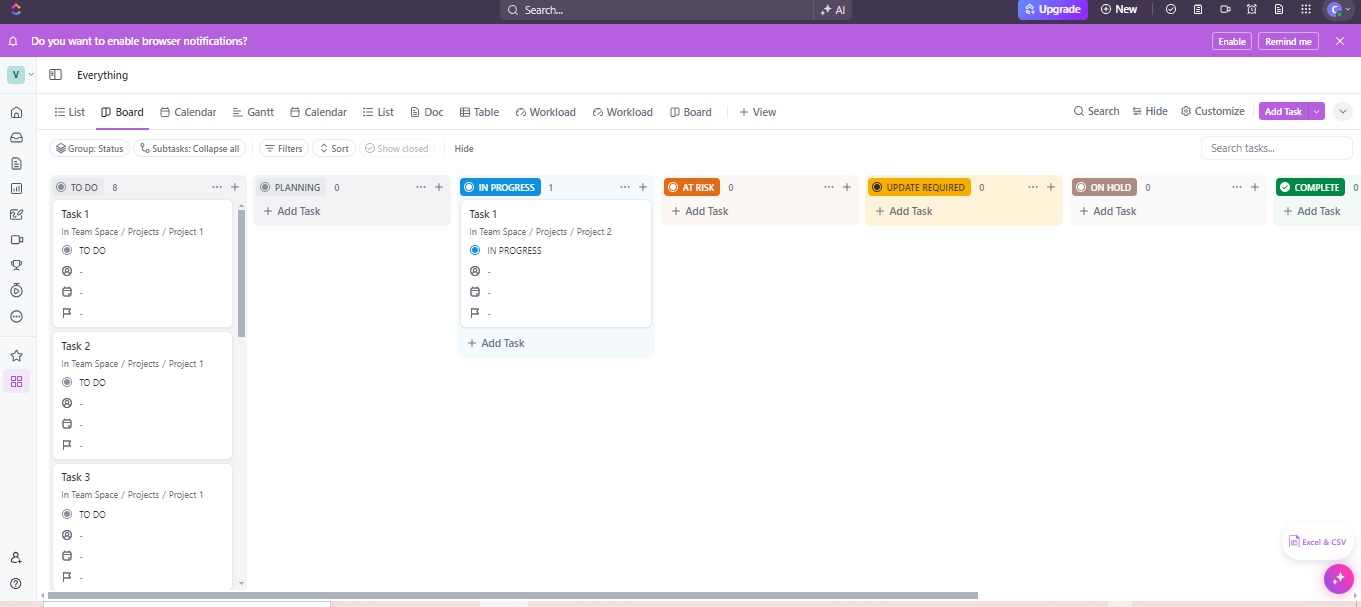Open the Sort dropdown

(x=334, y=148)
